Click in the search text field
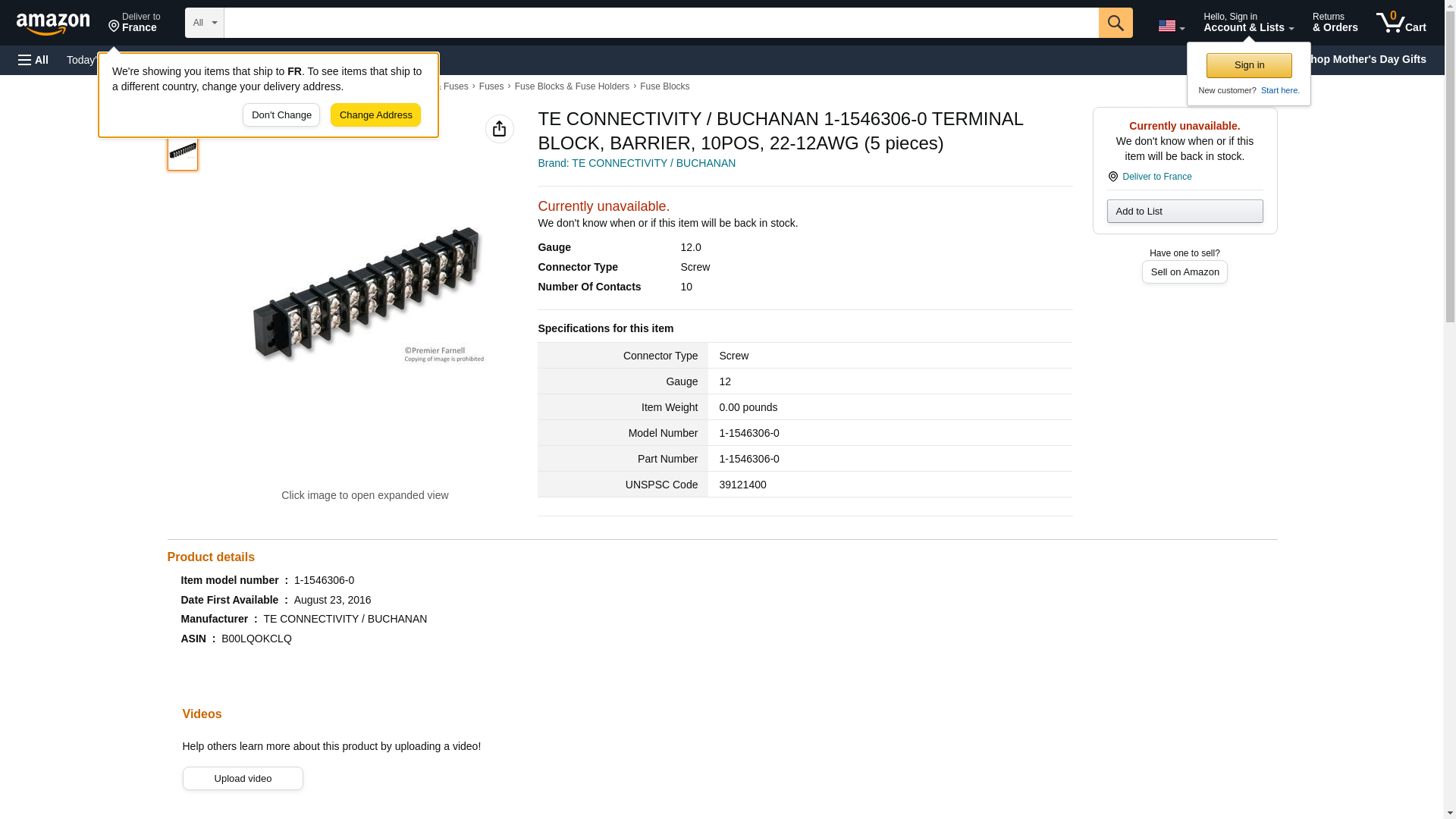 pyautogui.click(x=660, y=23)
